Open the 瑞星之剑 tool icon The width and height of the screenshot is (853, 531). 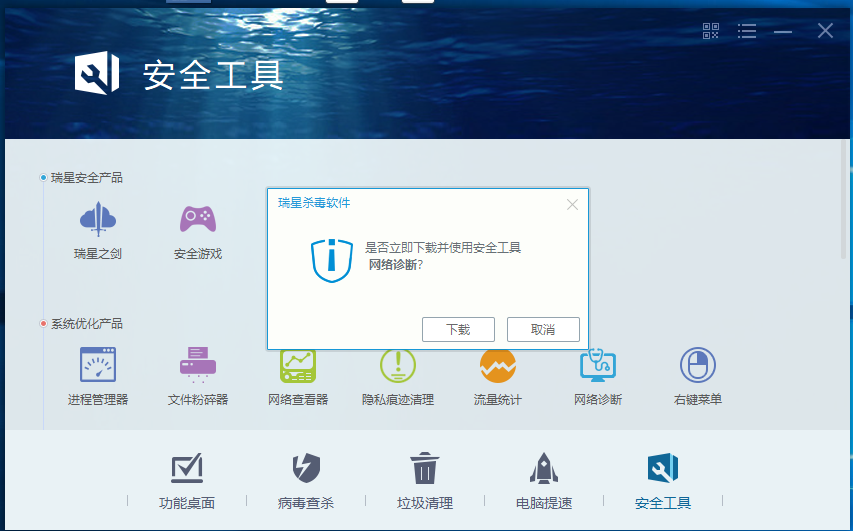click(x=98, y=219)
